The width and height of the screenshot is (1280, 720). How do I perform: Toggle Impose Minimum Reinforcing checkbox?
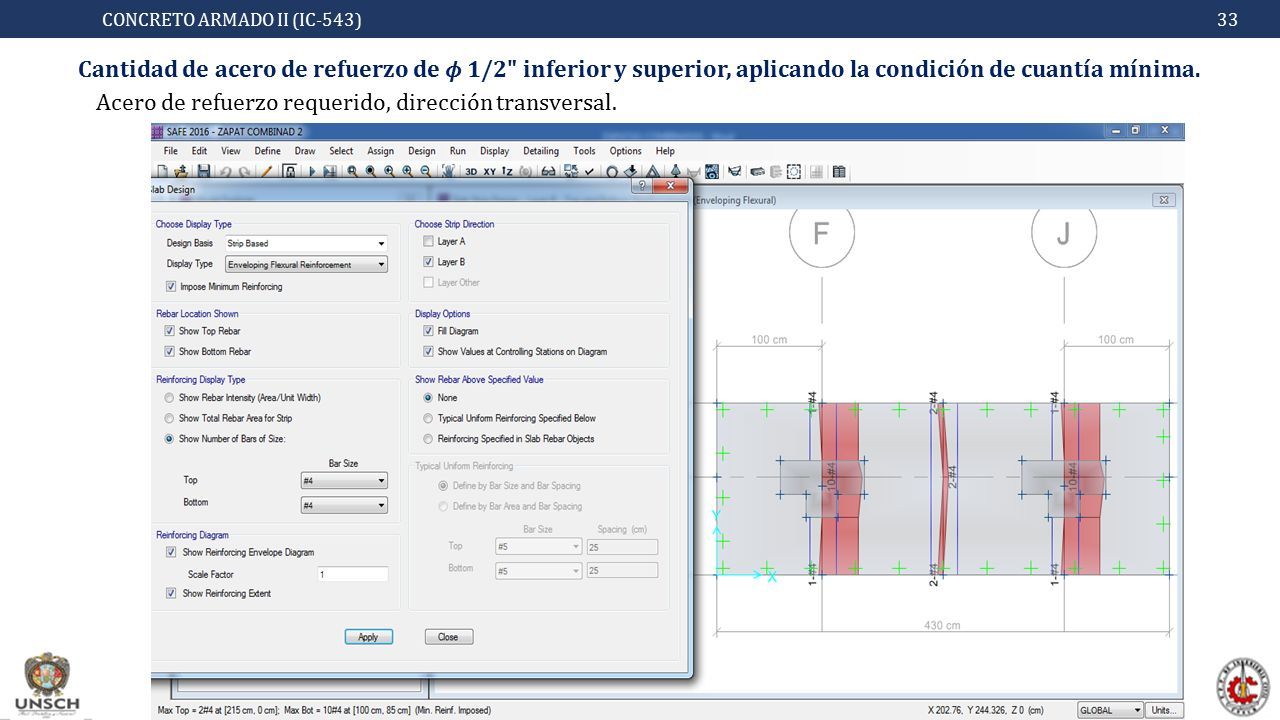[x=171, y=287]
